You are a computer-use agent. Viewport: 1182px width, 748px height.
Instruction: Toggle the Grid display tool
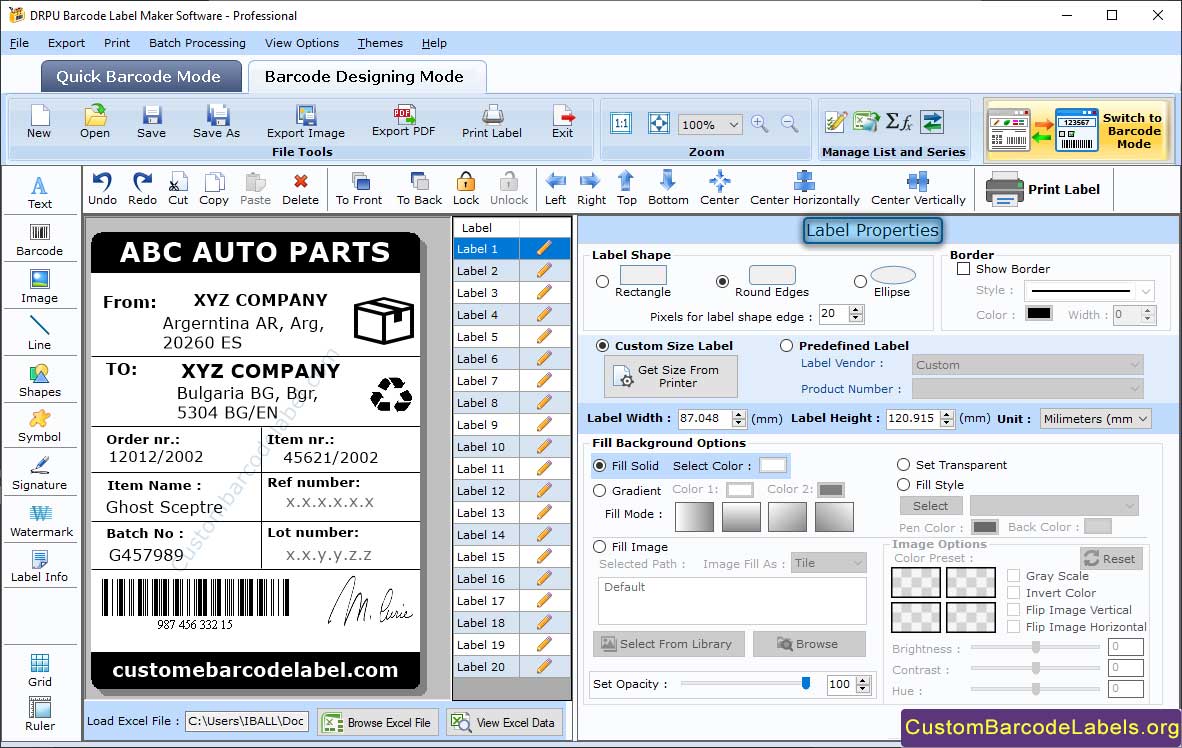tap(39, 670)
